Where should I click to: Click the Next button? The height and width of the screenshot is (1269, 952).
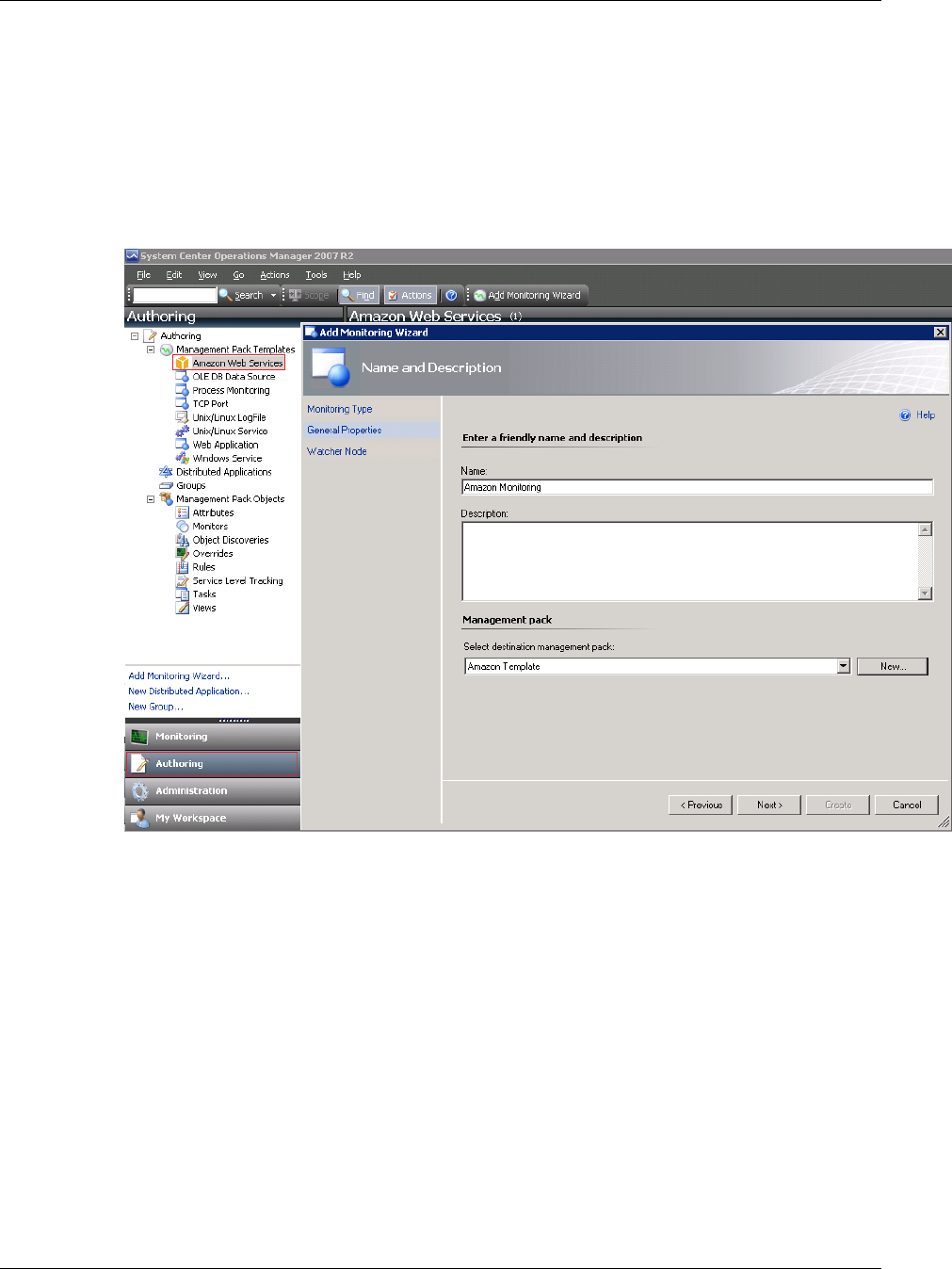(769, 805)
